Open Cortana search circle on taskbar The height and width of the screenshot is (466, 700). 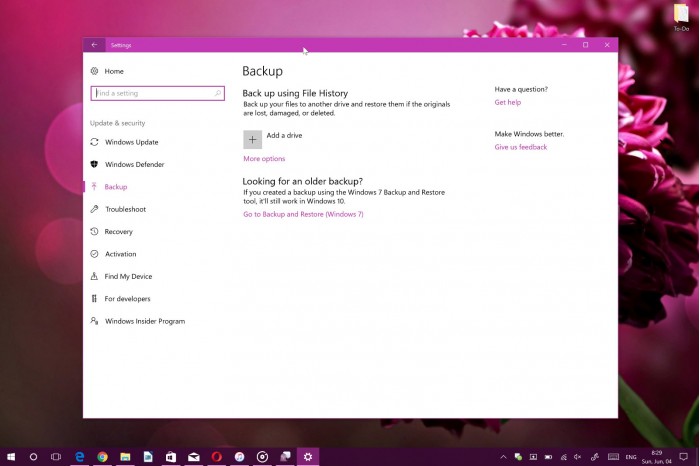(x=33, y=457)
